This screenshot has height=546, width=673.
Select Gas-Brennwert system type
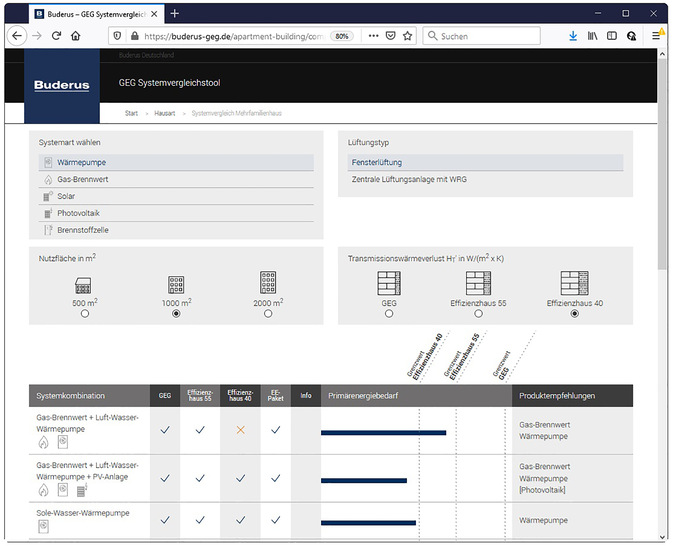tap(83, 179)
